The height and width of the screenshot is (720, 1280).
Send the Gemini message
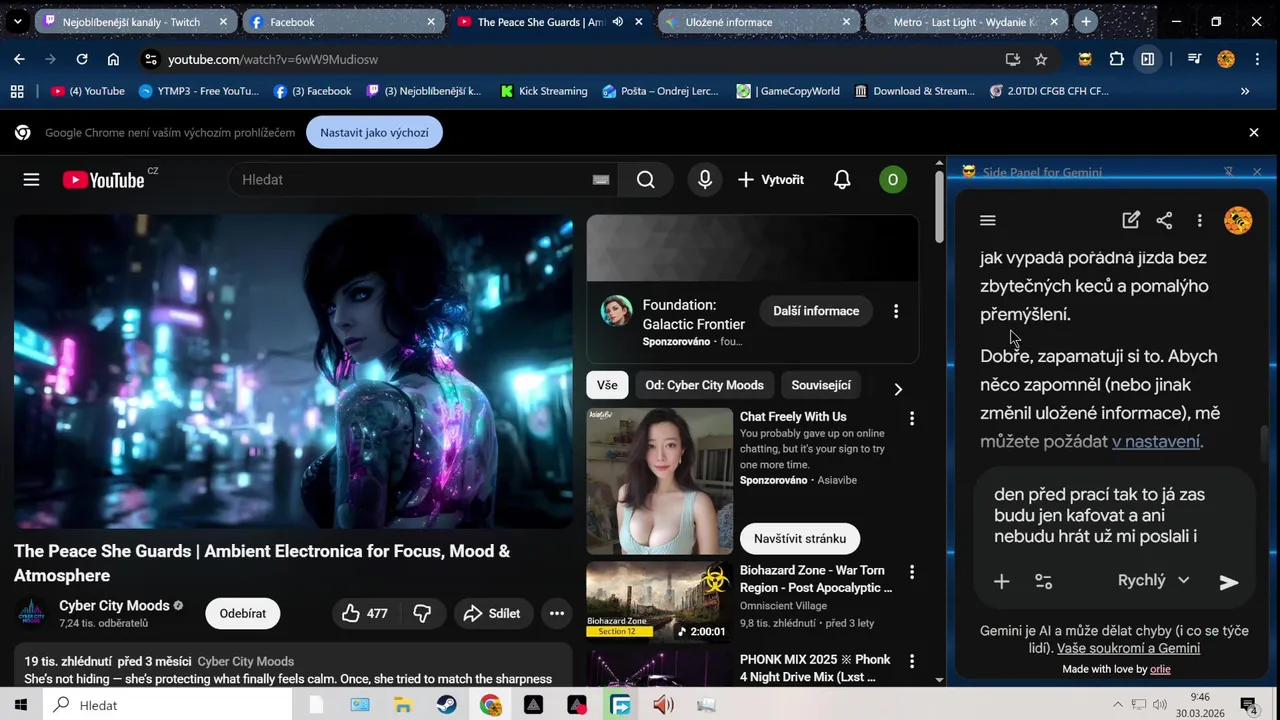(x=1229, y=582)
